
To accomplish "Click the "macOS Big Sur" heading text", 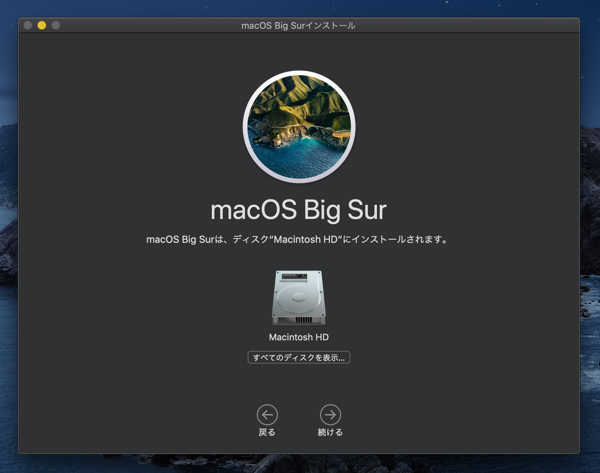I will pos(298,210).
